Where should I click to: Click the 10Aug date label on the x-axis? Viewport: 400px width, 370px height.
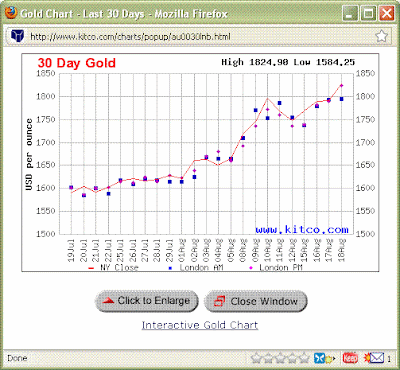[x=267, y=250]
